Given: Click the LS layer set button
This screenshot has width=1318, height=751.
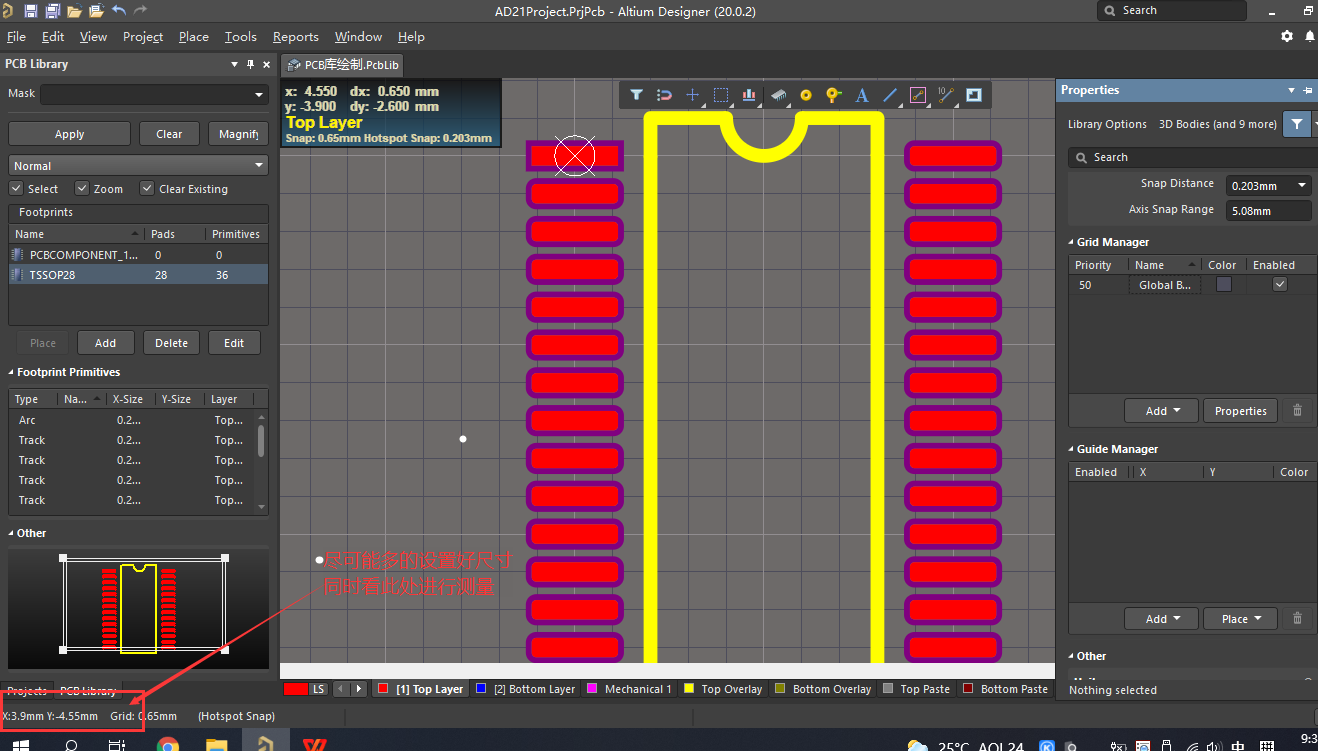Looking at the screenshot, I should 318,689.
